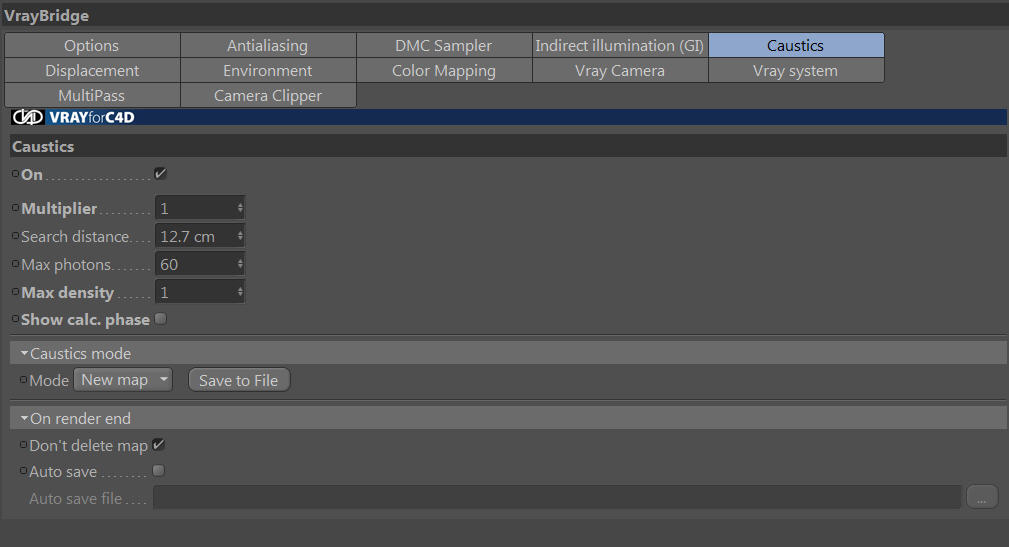The image size is (1009, 547).
Task: Click the Multiplier keyframe dot
Action: [15, 208]
